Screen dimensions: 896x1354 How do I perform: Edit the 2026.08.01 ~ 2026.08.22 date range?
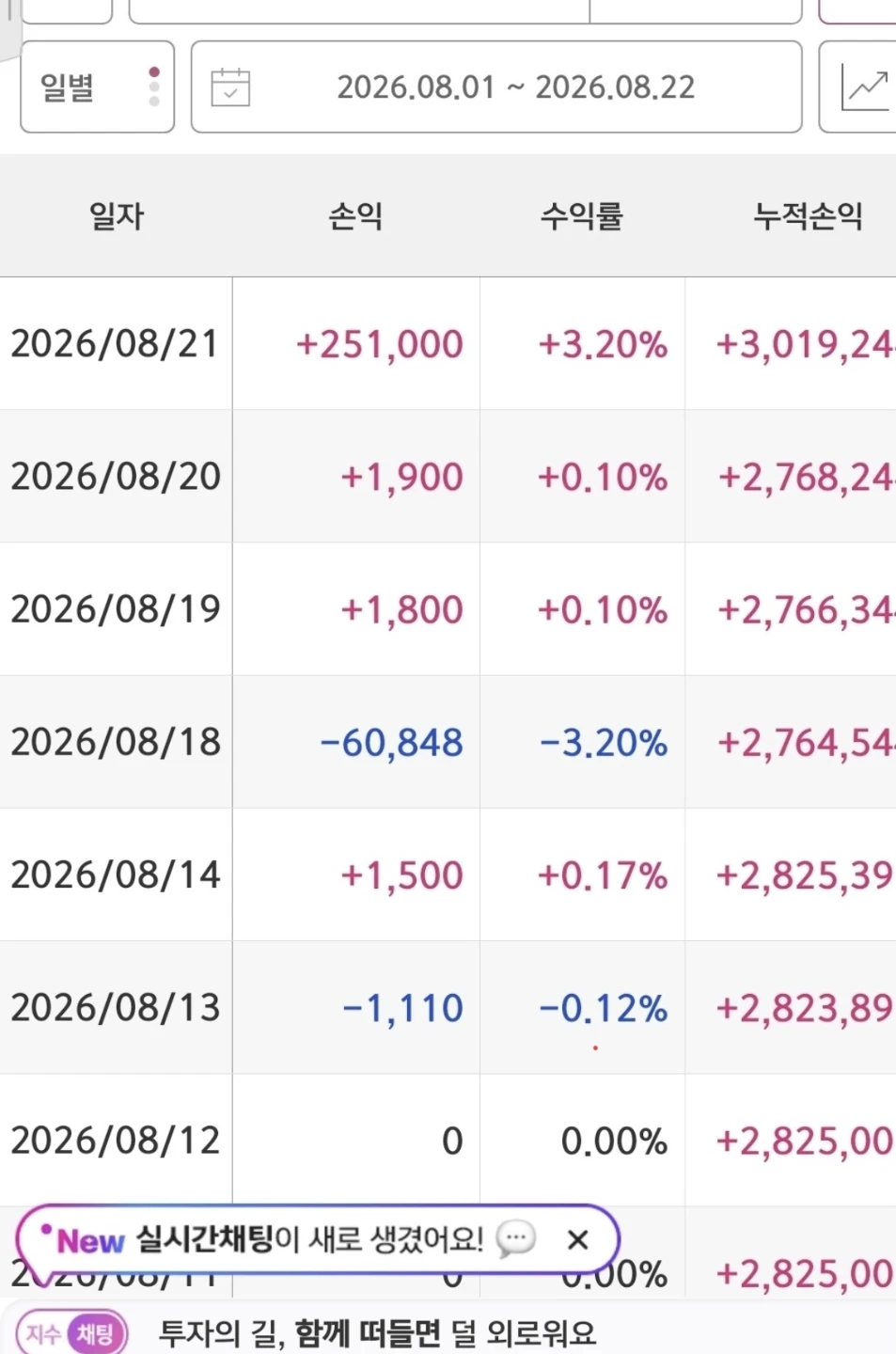(496, 87)
